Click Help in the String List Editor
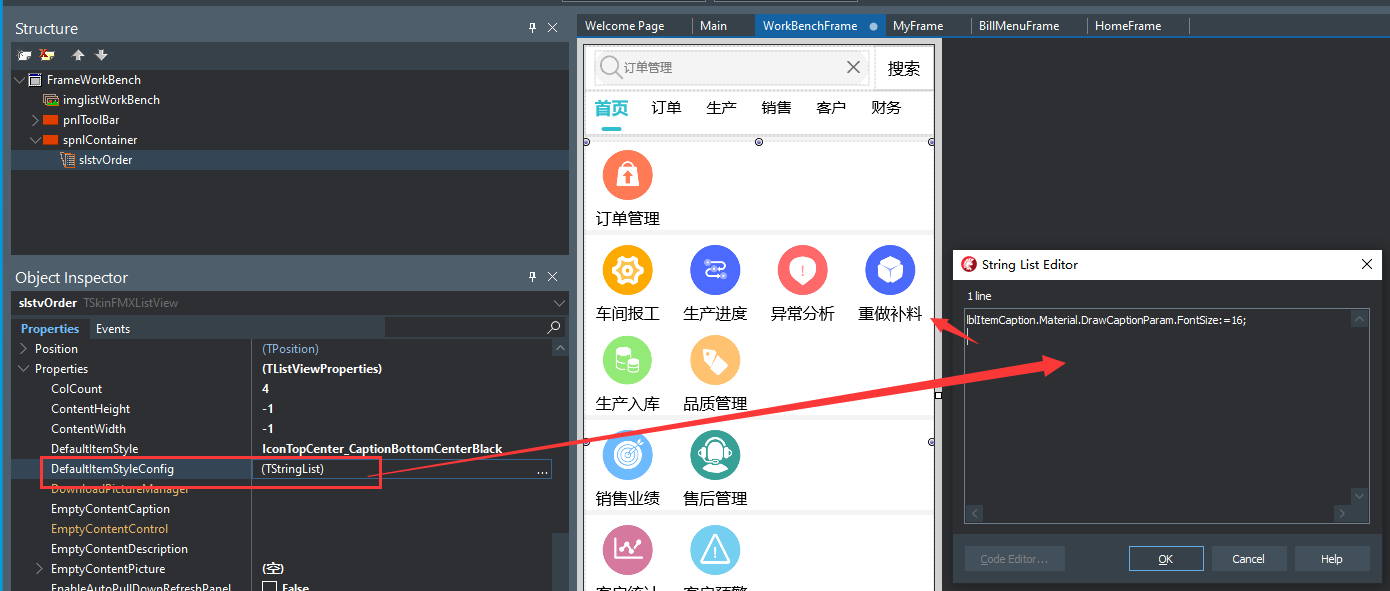 click(1332, 559)
